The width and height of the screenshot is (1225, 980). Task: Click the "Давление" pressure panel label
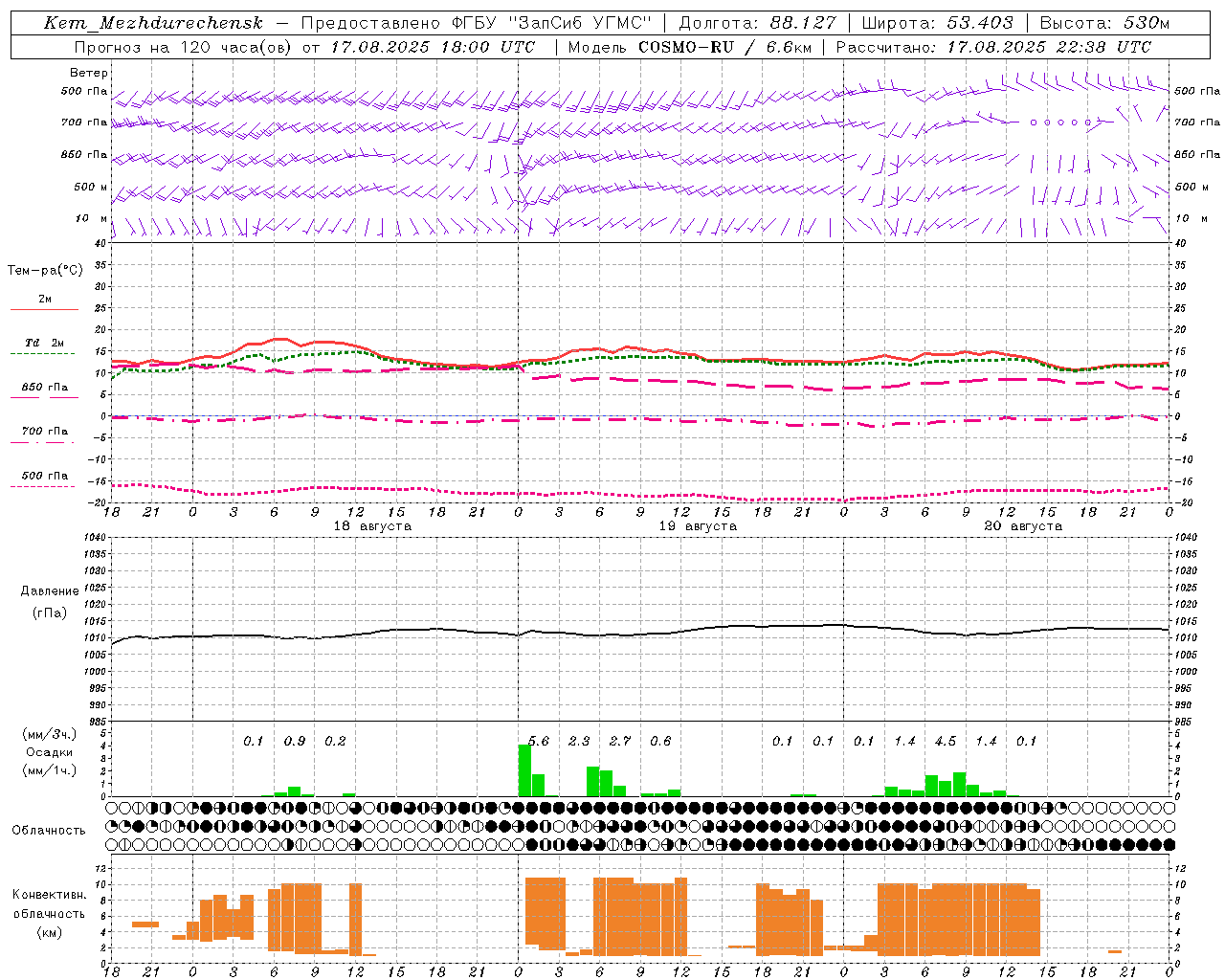[50, 591]
